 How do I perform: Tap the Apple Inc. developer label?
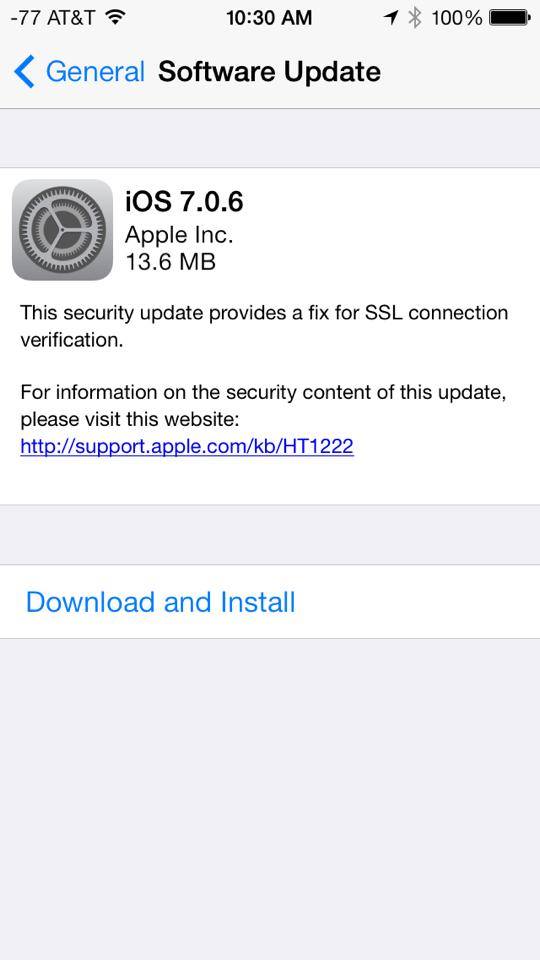pyautogui.click(x=179, y=234)
